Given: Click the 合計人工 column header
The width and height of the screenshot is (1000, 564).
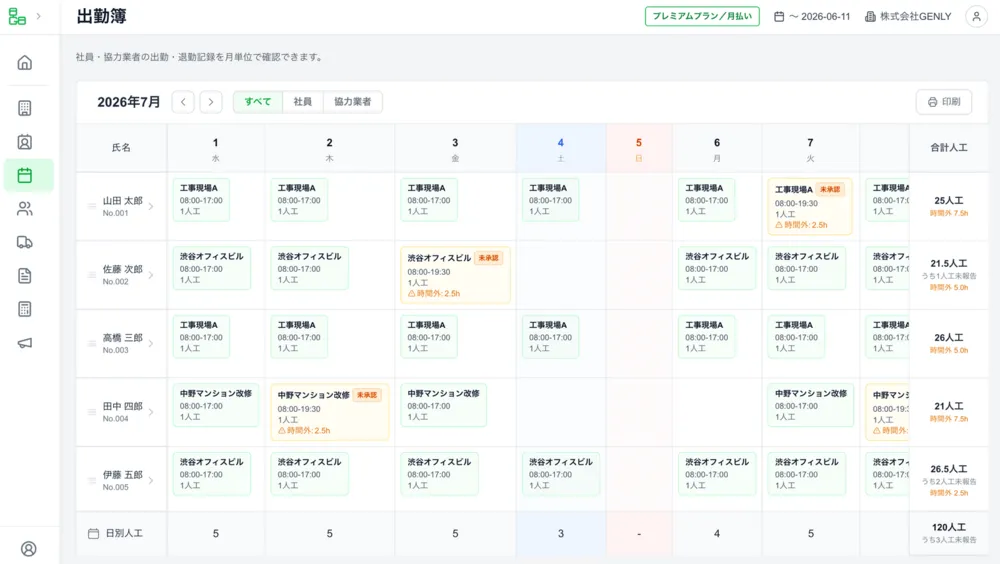Looking at the screenshot, I should 948,147.
